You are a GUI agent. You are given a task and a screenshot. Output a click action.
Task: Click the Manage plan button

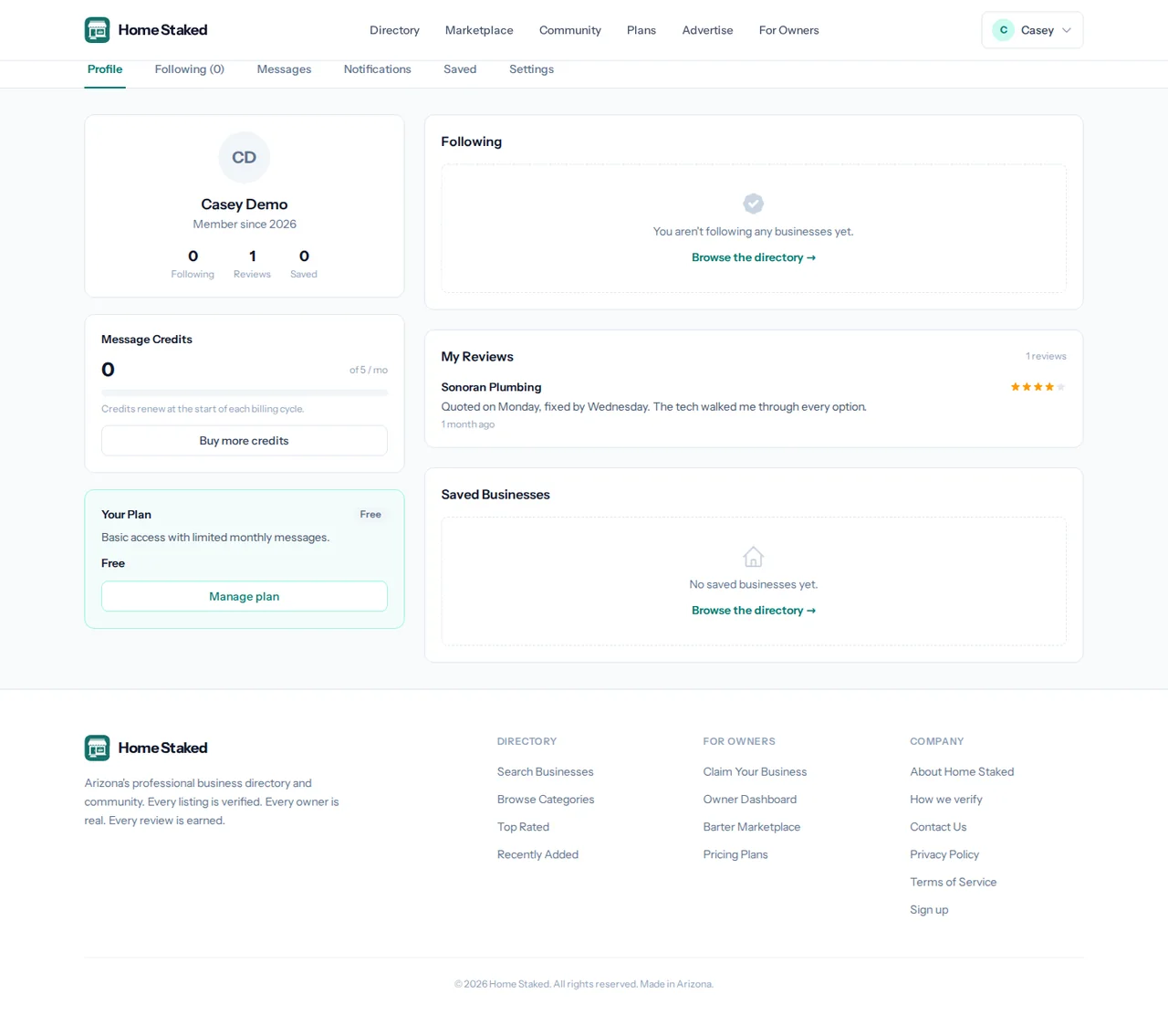tap(245, 596)
